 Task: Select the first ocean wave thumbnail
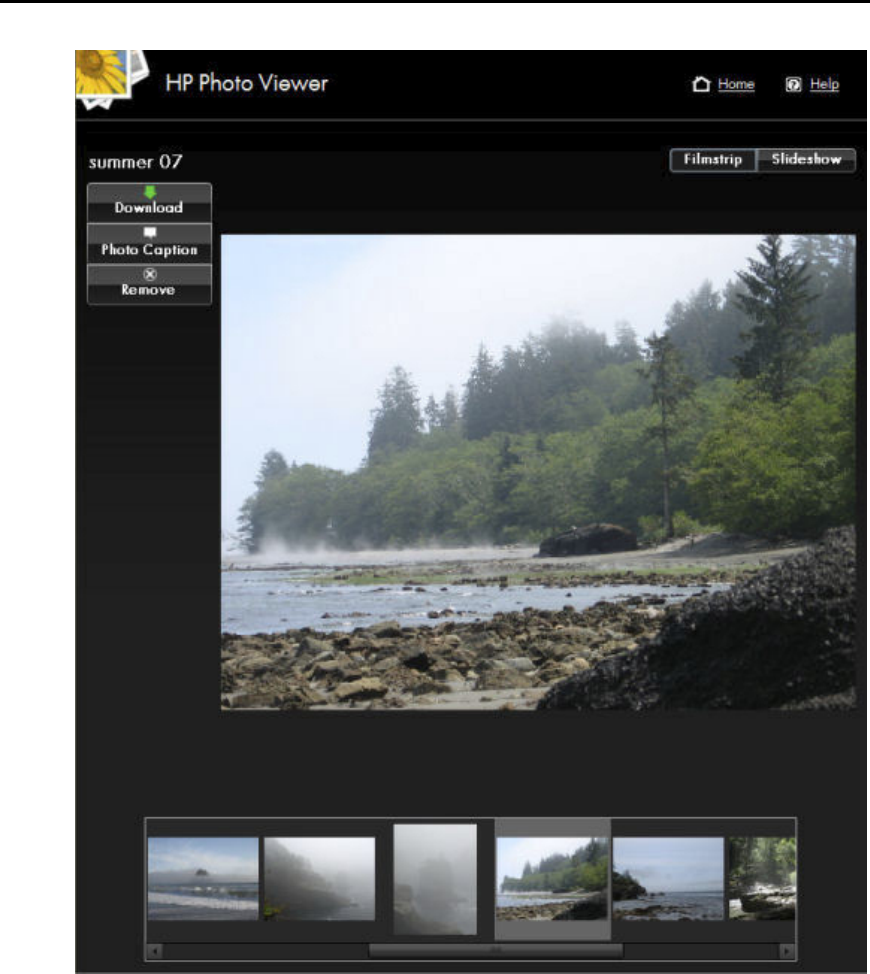click(x=203, y=878)
